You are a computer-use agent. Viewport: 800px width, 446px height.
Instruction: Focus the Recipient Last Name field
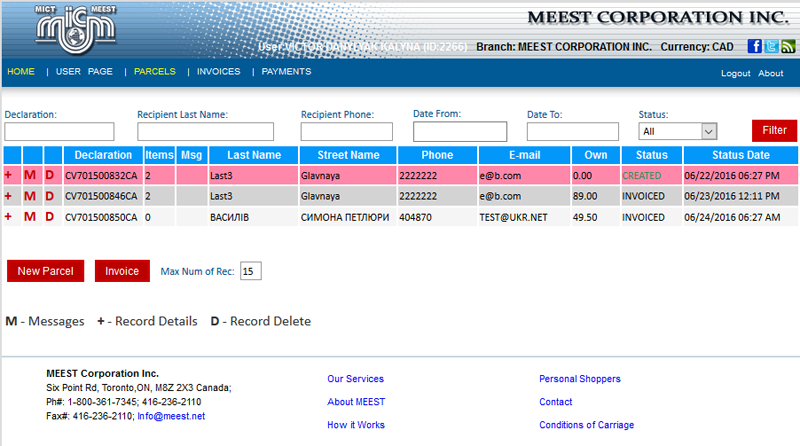tap(205, 132)
